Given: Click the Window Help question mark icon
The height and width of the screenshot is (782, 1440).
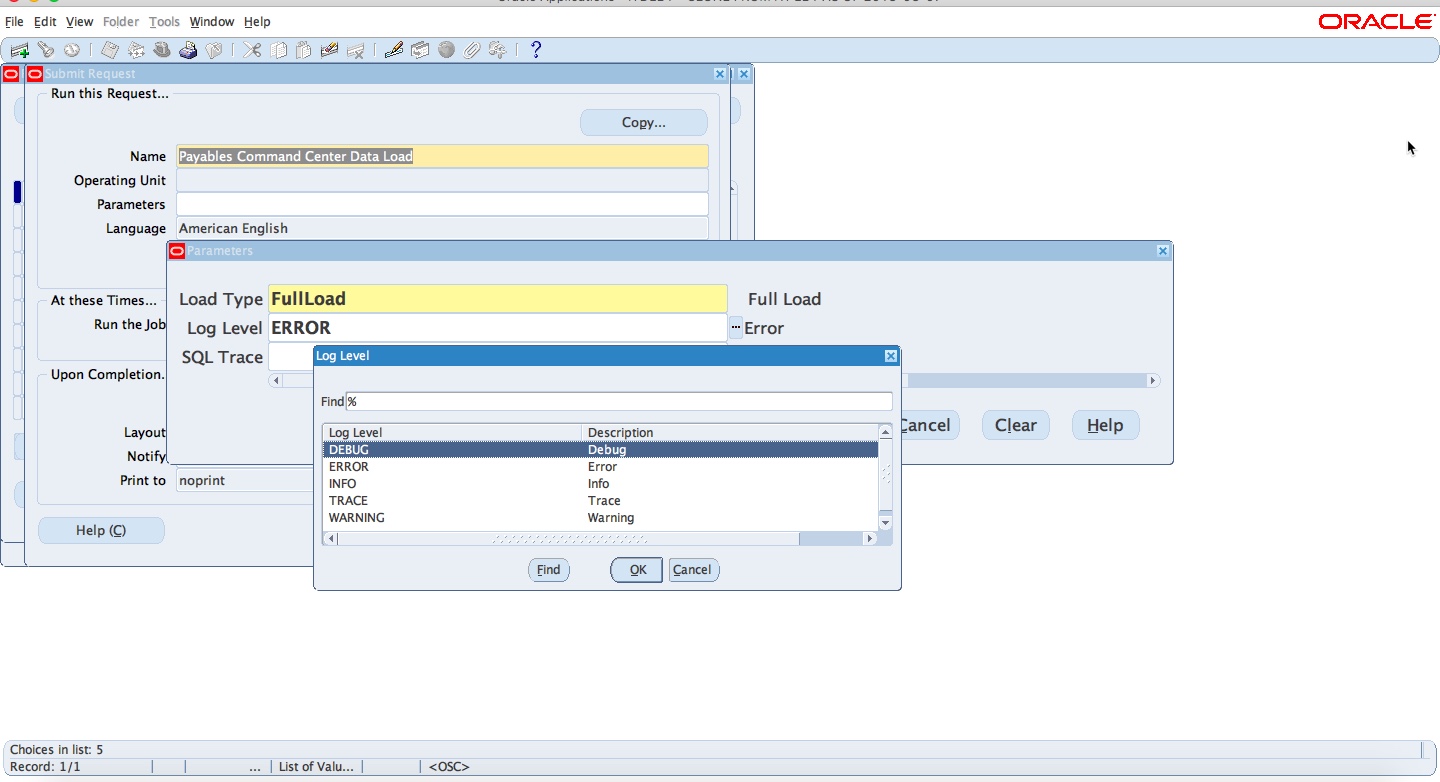Looking at the screenshot, I should (x=536, y=50).
